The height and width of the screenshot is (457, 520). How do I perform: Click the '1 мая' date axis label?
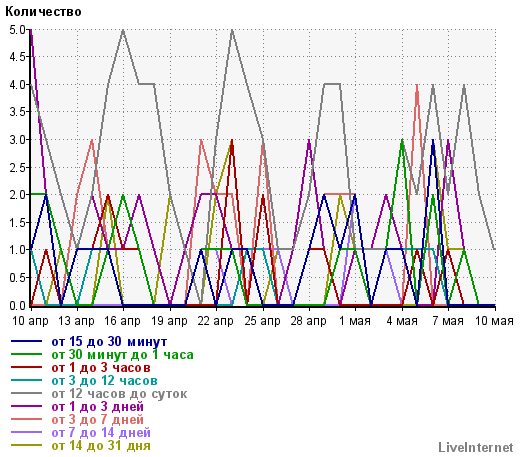[x=355, y=321]
